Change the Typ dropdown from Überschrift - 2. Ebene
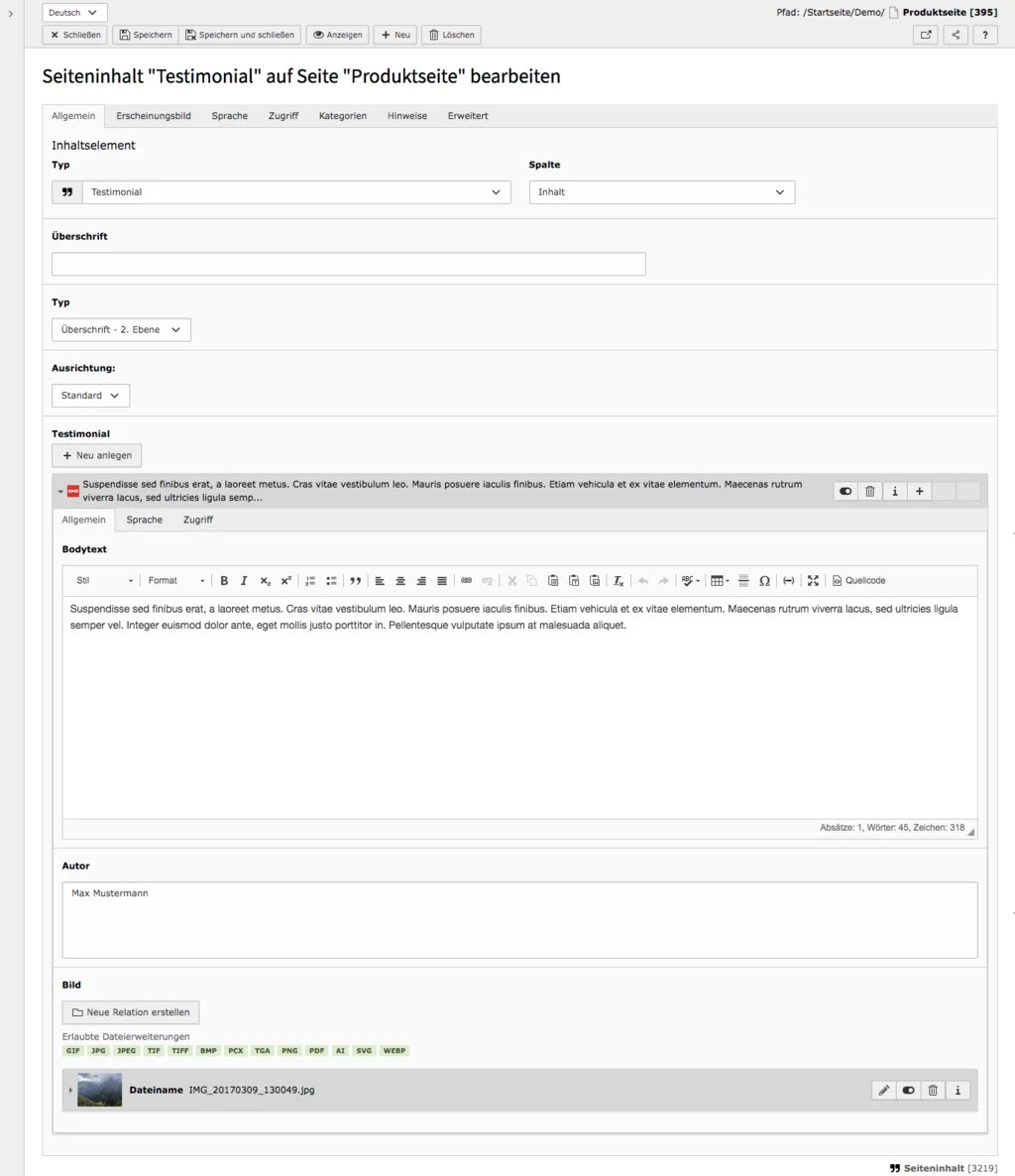 pos(121,329)
